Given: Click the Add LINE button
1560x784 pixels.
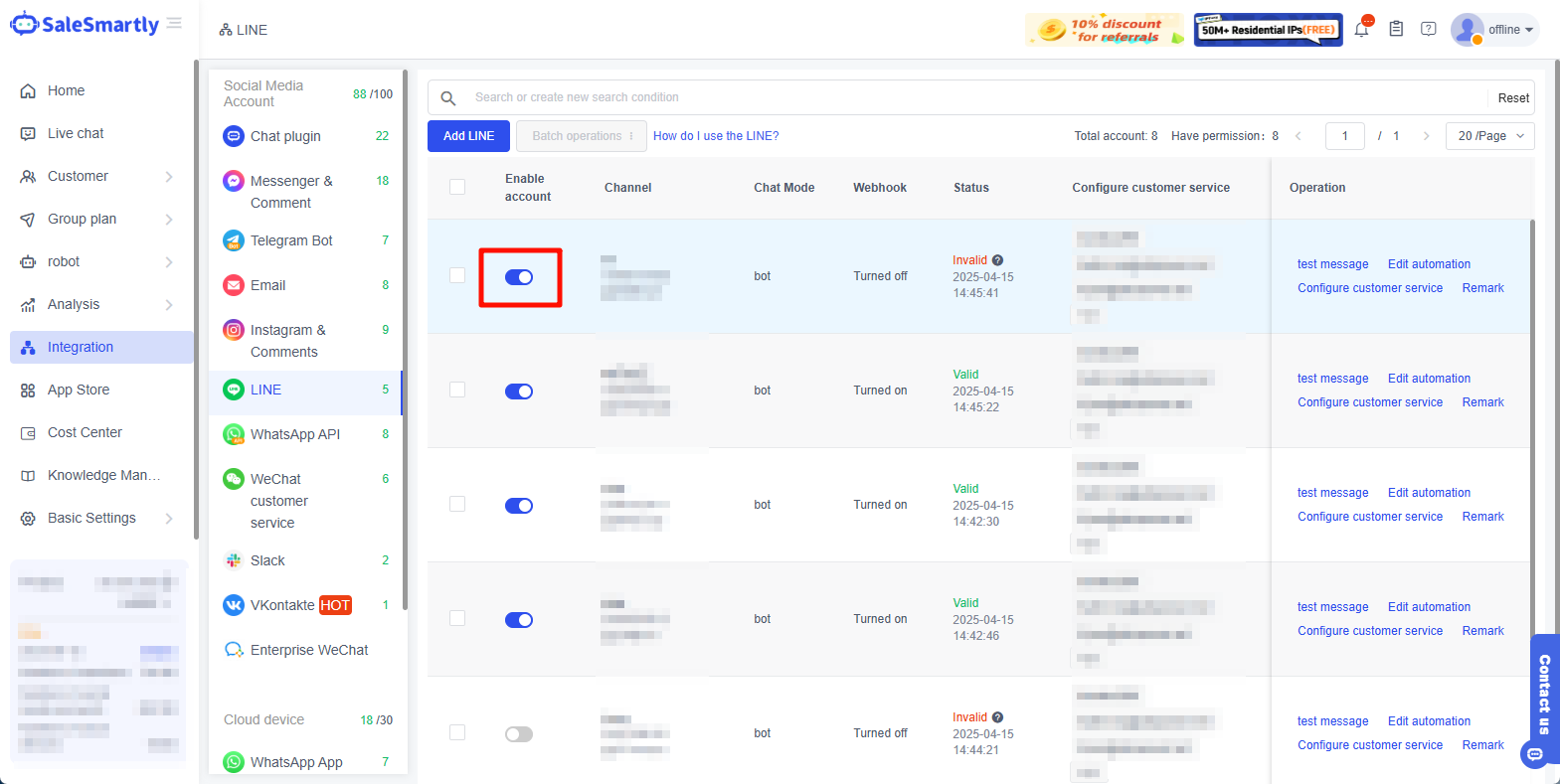Looking at the screenshot, I should coord(468,136).
